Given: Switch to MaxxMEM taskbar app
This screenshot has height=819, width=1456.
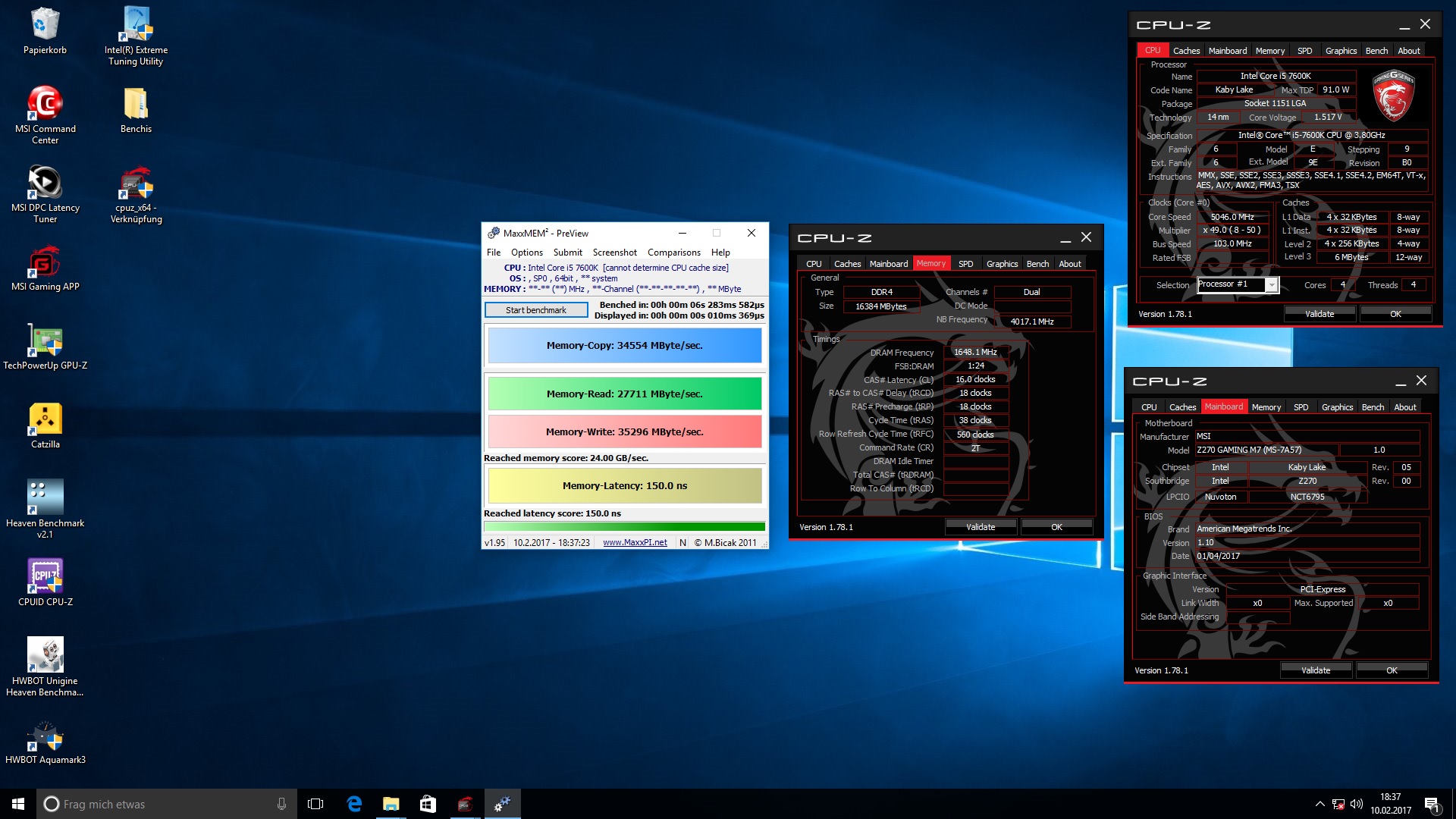Looking at the screenshot, I should pyautogui.click(x=502, y=804).
